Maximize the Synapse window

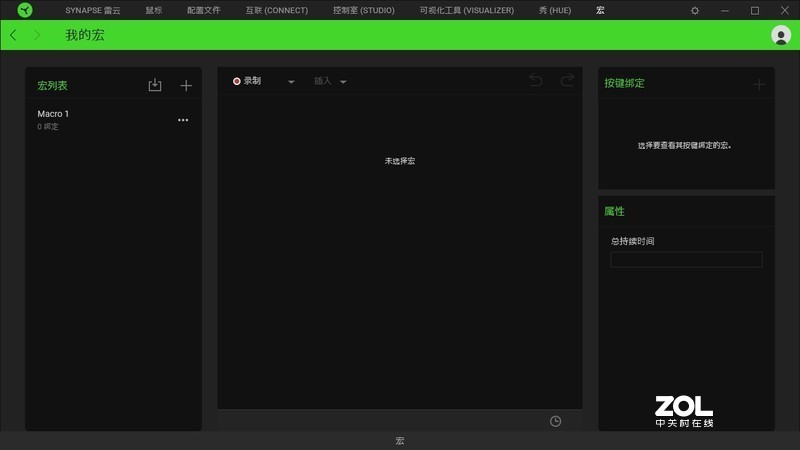(x=755, y=10)
